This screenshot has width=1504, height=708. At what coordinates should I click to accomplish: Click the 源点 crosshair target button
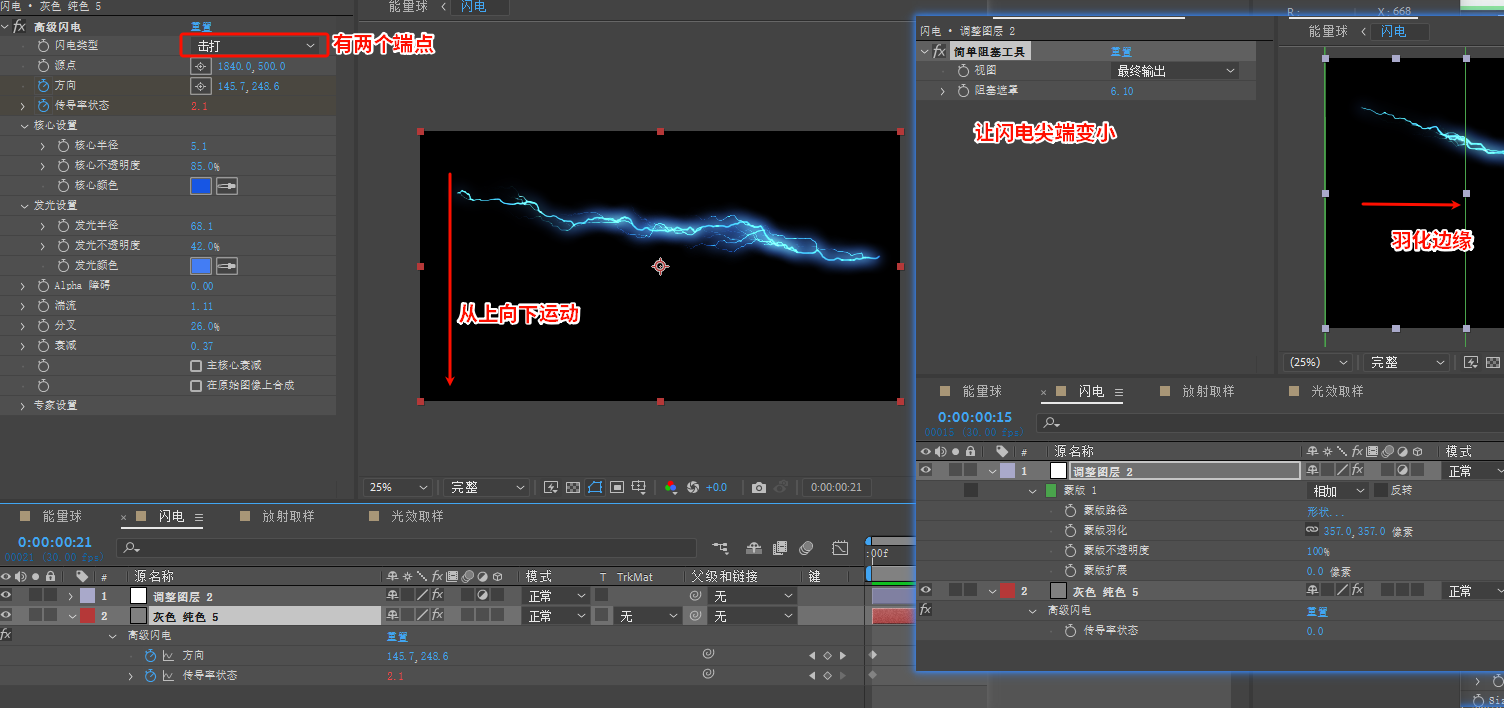click(199, 66)
